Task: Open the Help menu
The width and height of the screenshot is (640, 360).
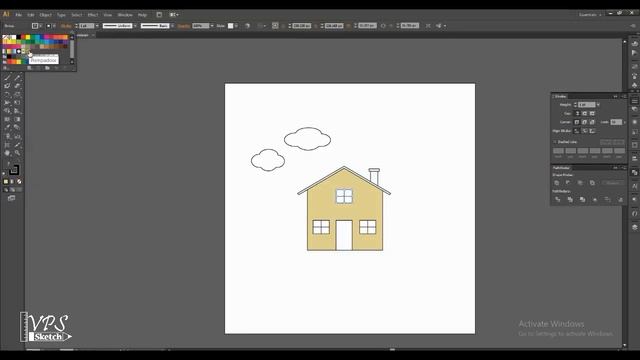Action: pyautogui.click(x=142, y=15)
